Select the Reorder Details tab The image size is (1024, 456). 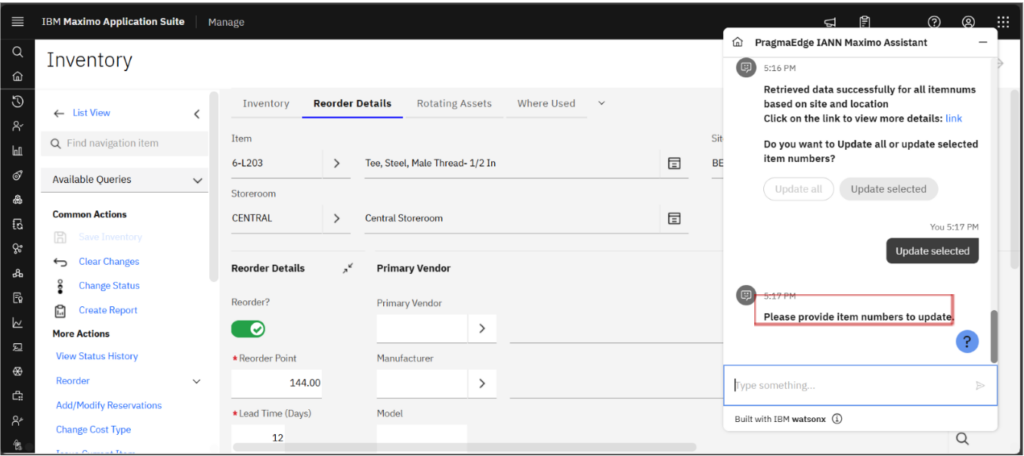(x=353, y=103)
